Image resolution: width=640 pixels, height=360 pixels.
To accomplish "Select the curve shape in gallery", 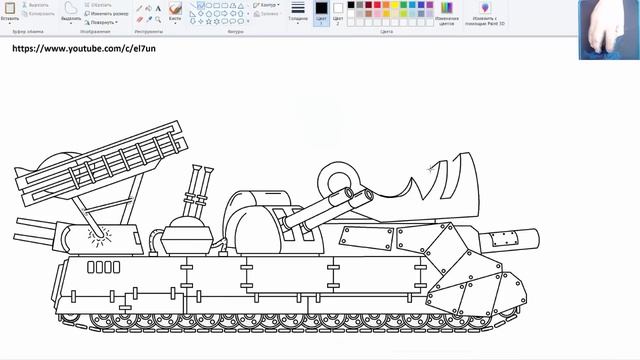I will pos(200,5).
